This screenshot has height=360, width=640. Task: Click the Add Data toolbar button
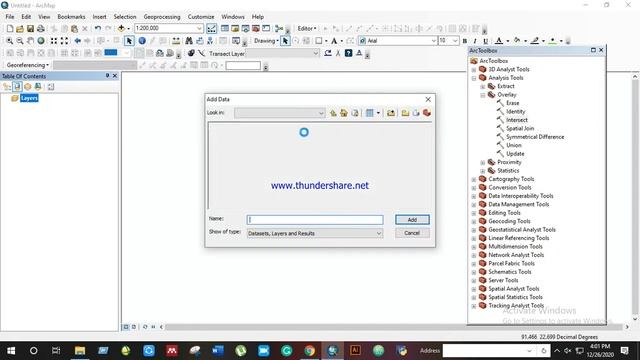[x=121, y=29]
